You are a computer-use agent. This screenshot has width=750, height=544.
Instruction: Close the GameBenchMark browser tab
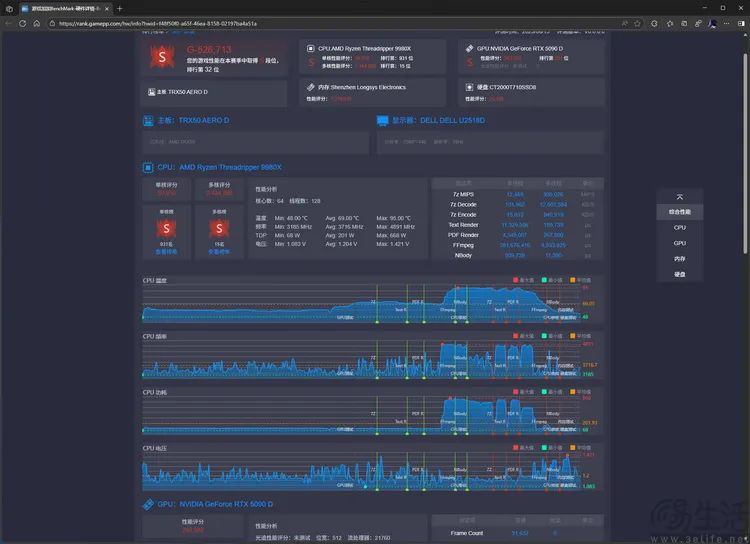coord(107,9)
